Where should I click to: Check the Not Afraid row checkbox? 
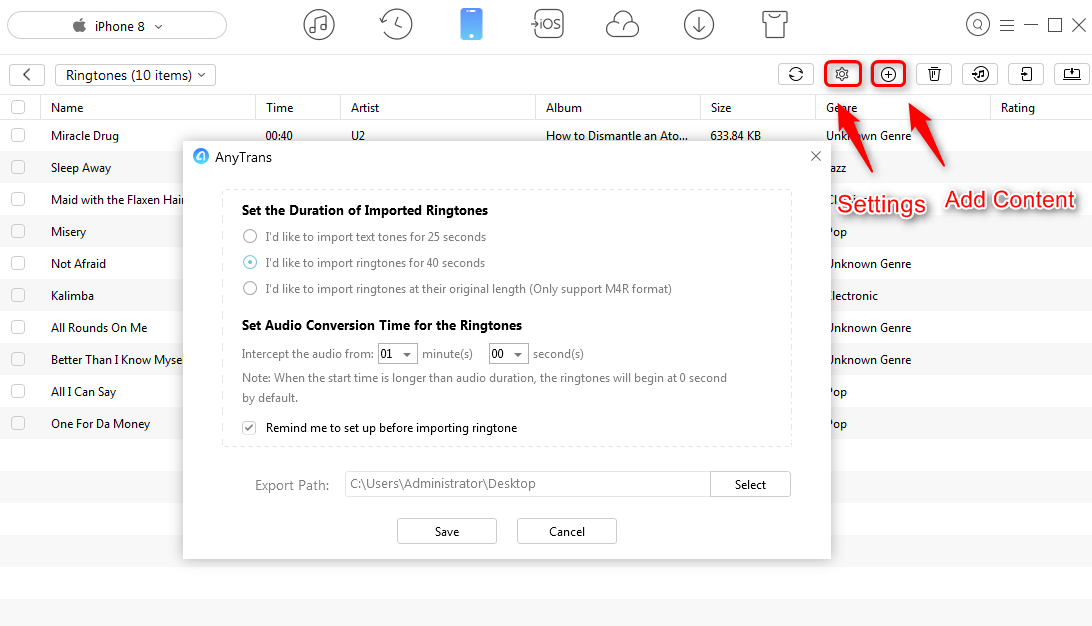[x=18, y=263]
